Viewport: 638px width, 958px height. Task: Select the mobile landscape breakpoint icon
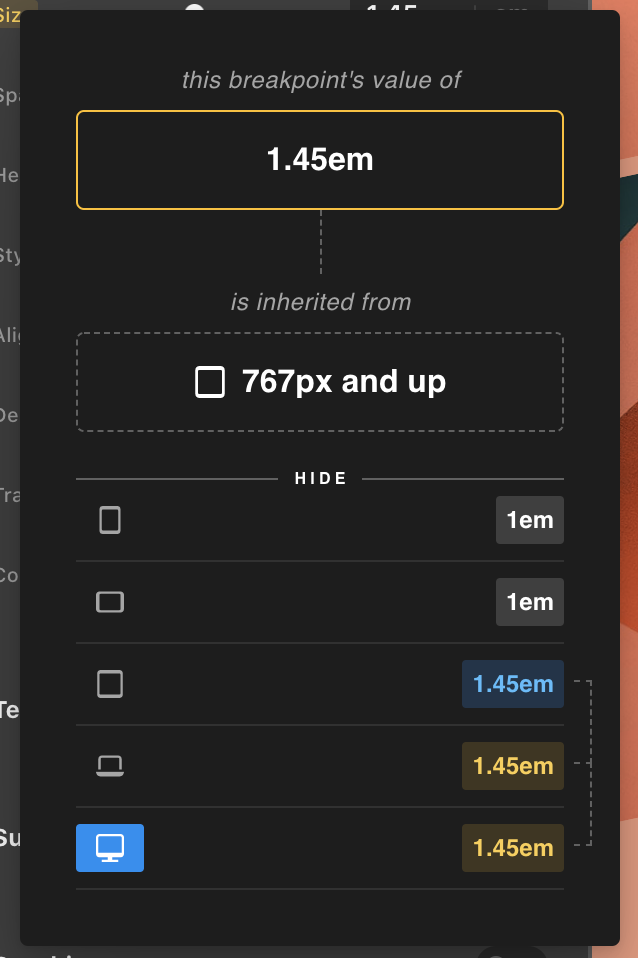pyautogui.click(x=110, y=602)
